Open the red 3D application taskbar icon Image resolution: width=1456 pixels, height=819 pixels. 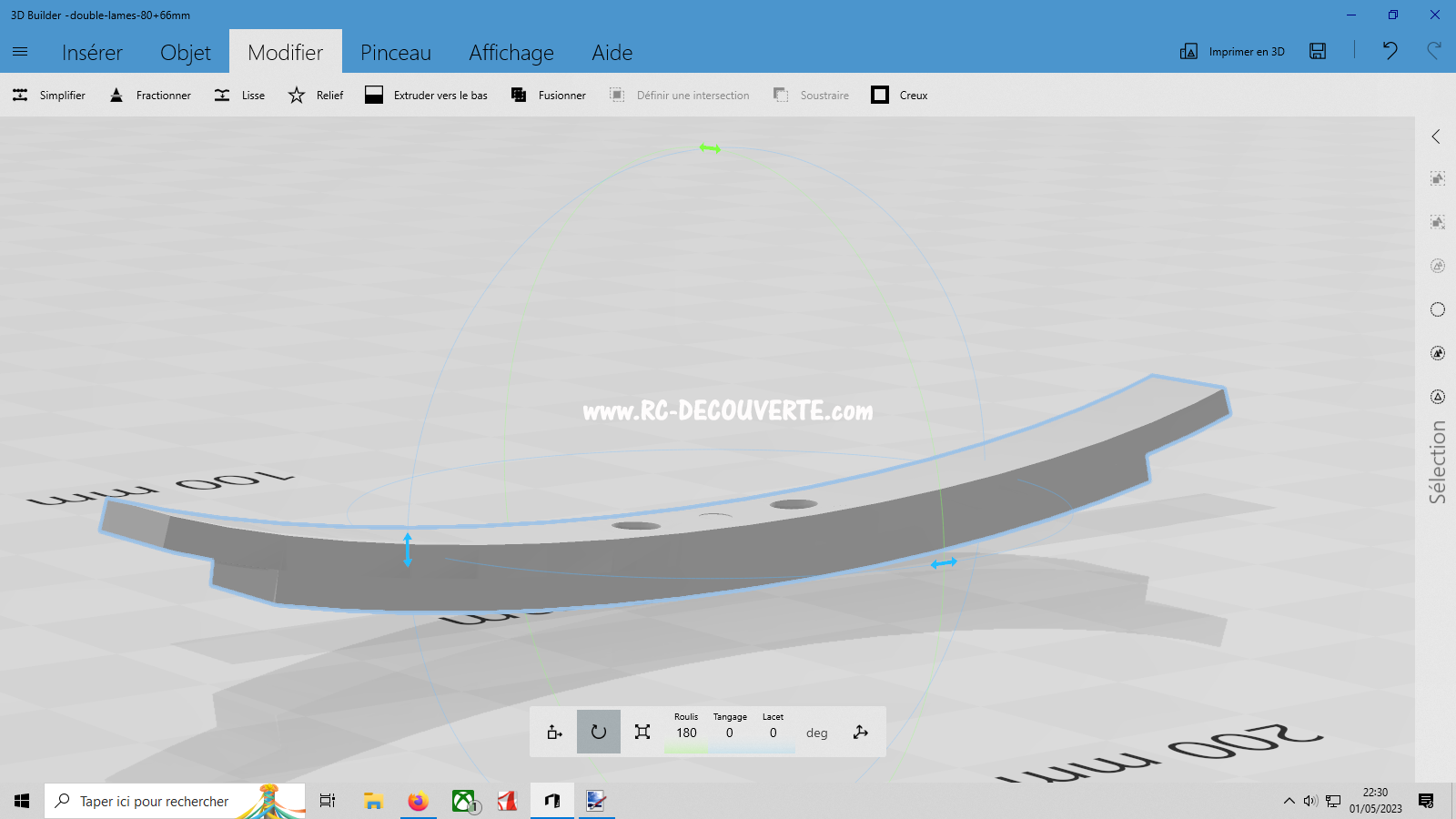508,801
